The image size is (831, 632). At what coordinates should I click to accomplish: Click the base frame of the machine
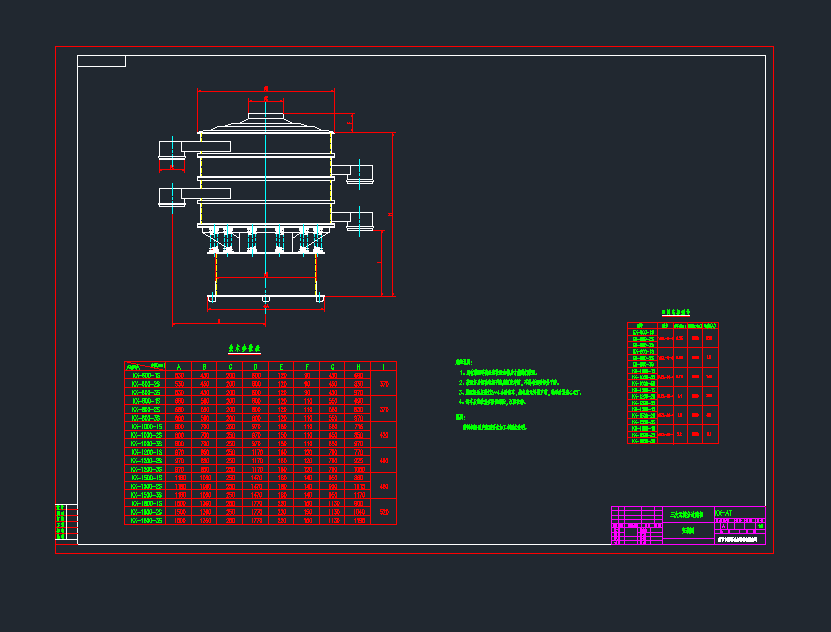(x=264, y=298)
